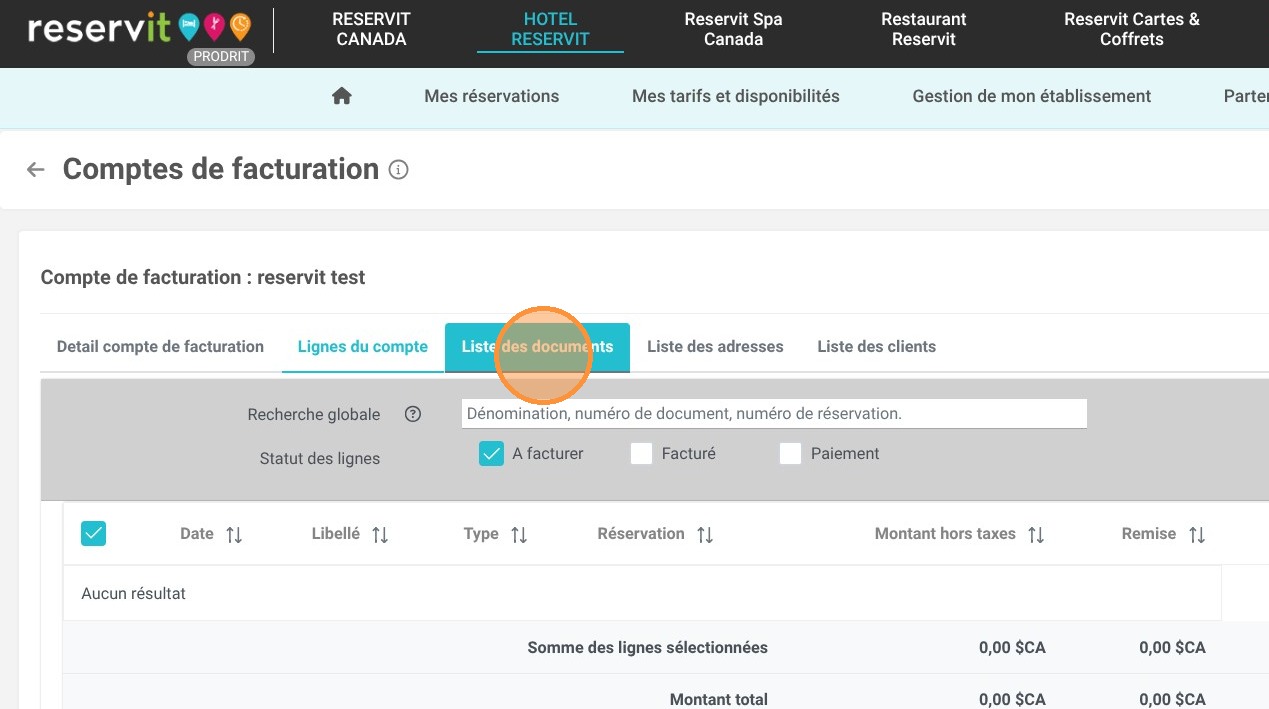
Task: Open the Liste des adresses tab
Action: (x=715, y=347)
